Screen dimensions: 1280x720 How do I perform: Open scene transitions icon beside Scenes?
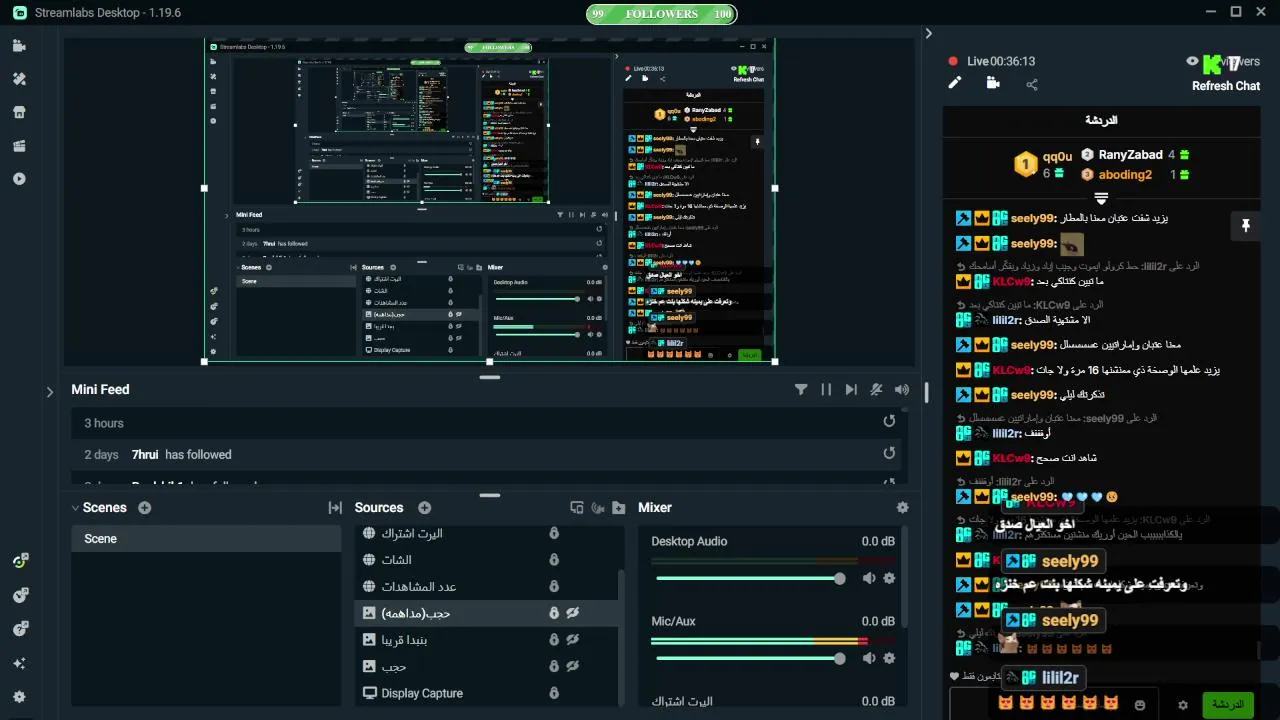pos(335,508)
